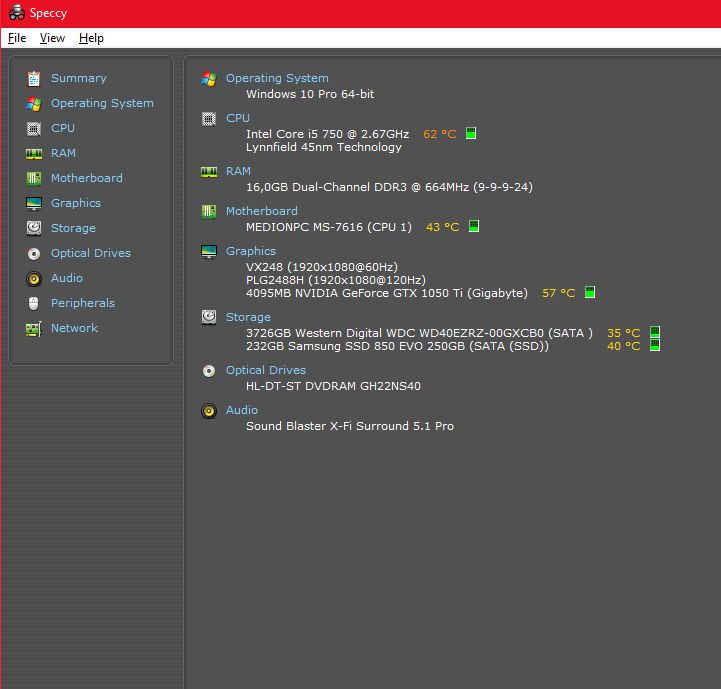The width and height of the screenshot is (721, 689).
Task: Click the green temperature indicator next to 35 °C
Action: click(x=655, y=332)
